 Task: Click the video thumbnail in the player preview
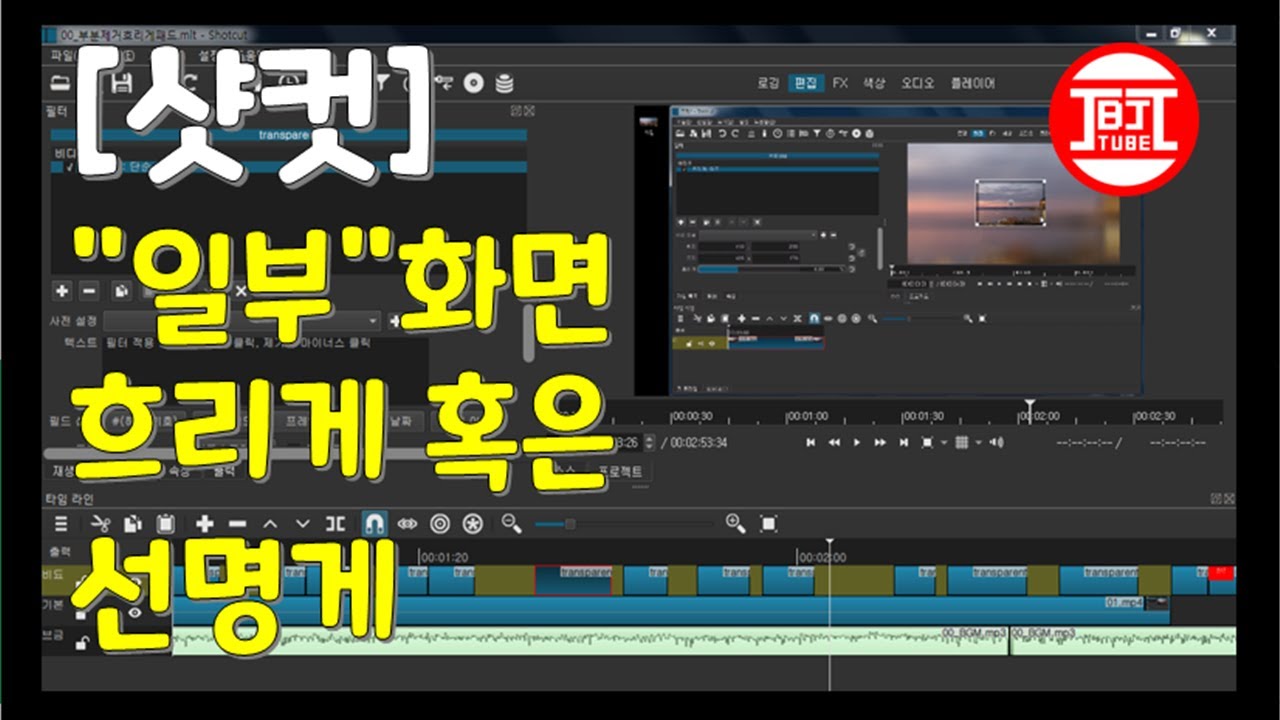(1010, 204)
